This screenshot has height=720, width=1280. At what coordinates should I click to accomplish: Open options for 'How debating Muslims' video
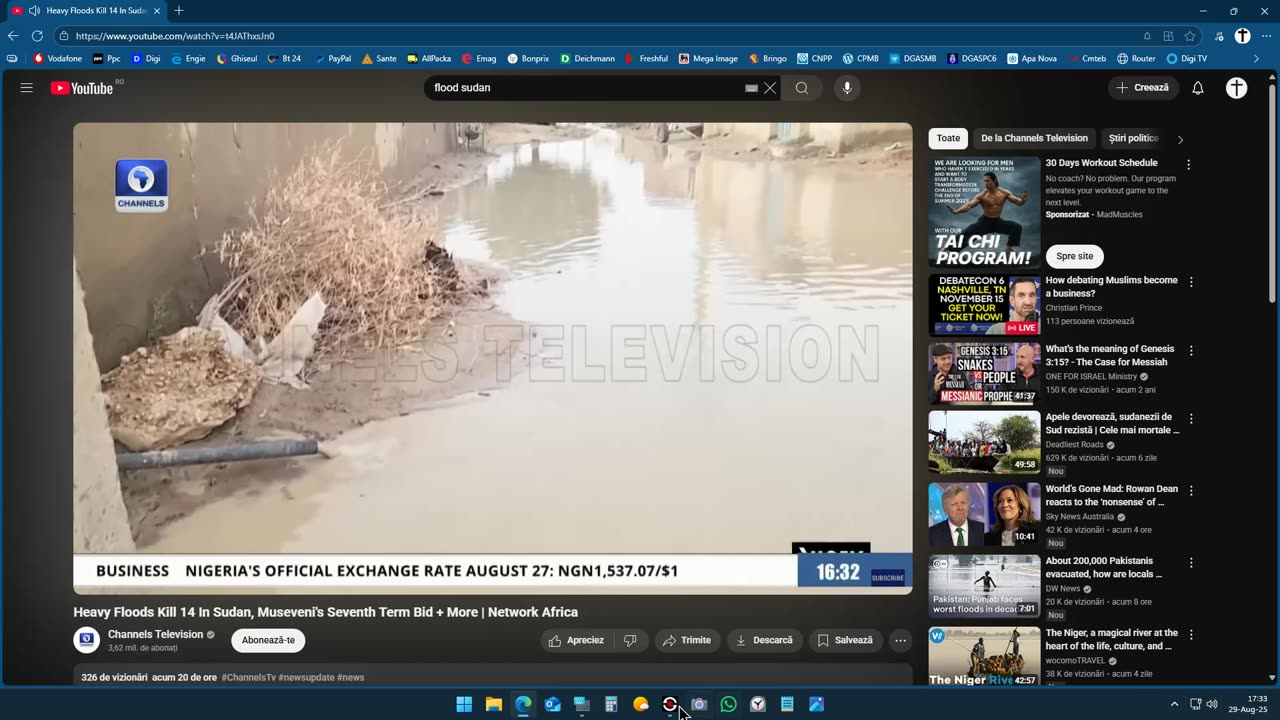coord(1190,282)
